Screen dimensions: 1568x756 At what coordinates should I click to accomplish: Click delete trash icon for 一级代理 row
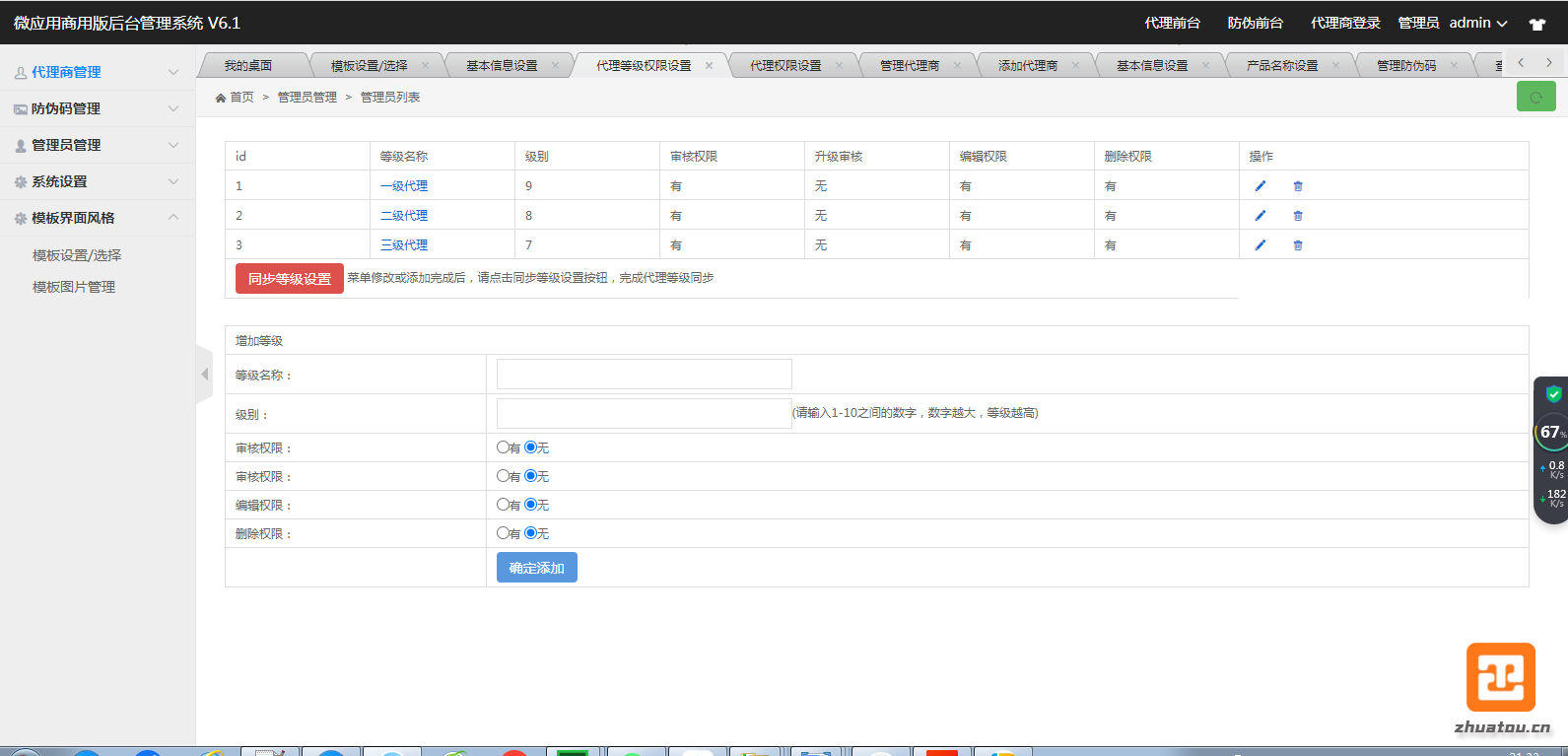coord(1298,186)
